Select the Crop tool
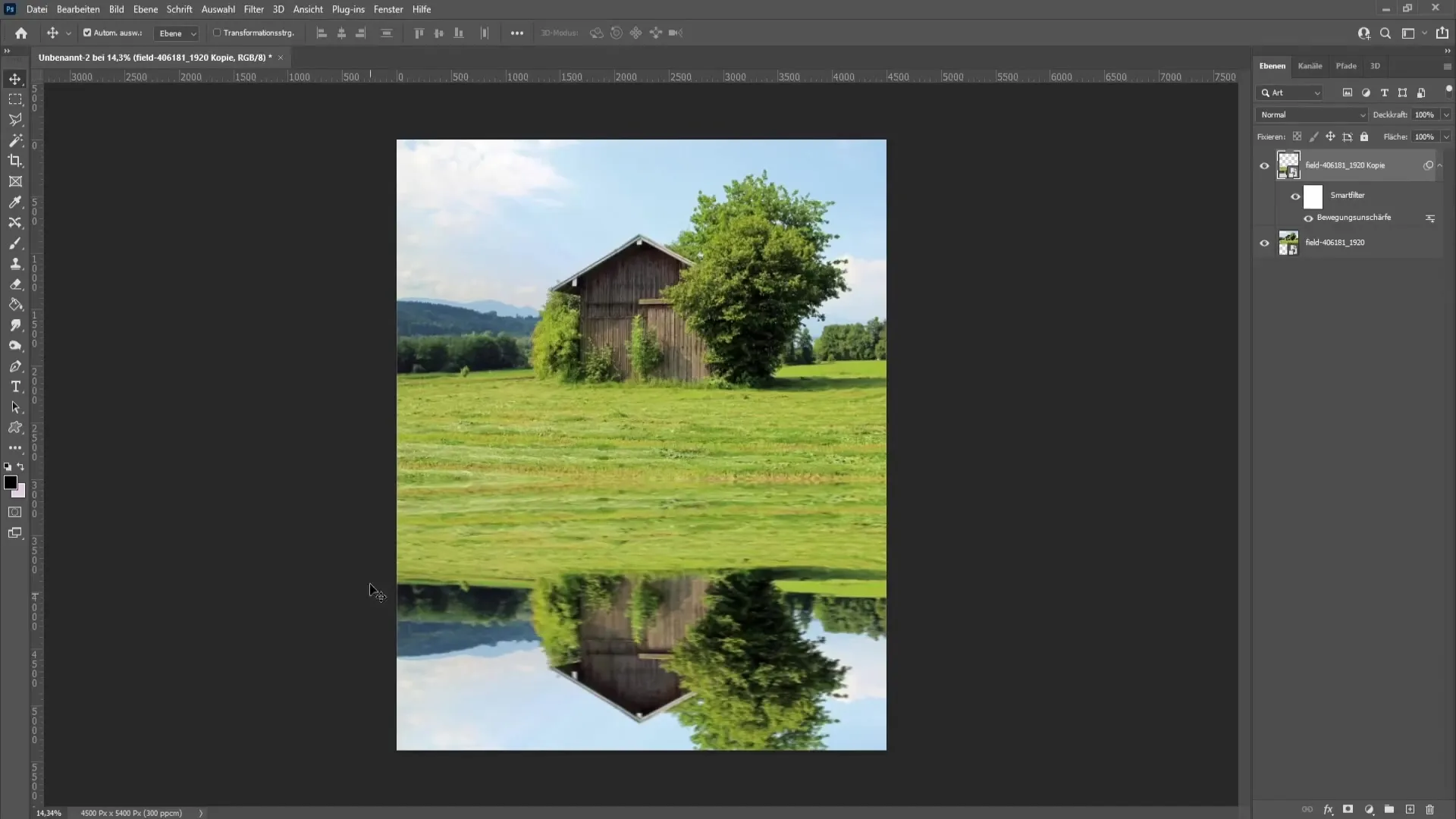The image size is (1456, 819). click(x=15, y=161)
